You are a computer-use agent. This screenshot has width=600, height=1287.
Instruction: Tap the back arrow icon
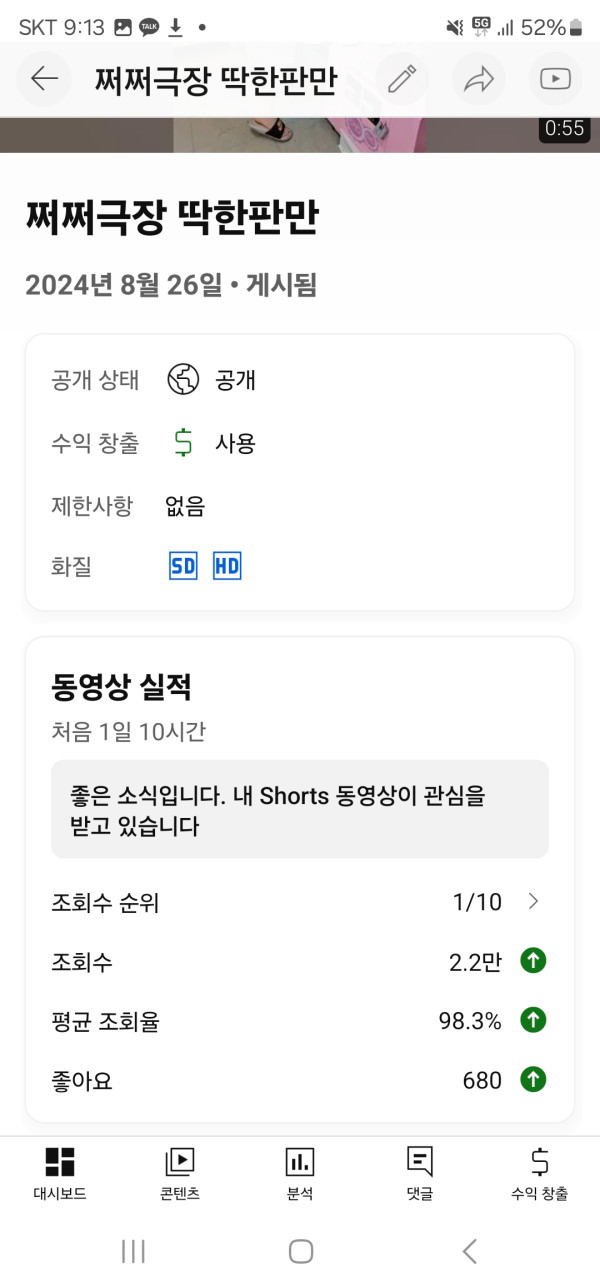click(x=45, y=79)
